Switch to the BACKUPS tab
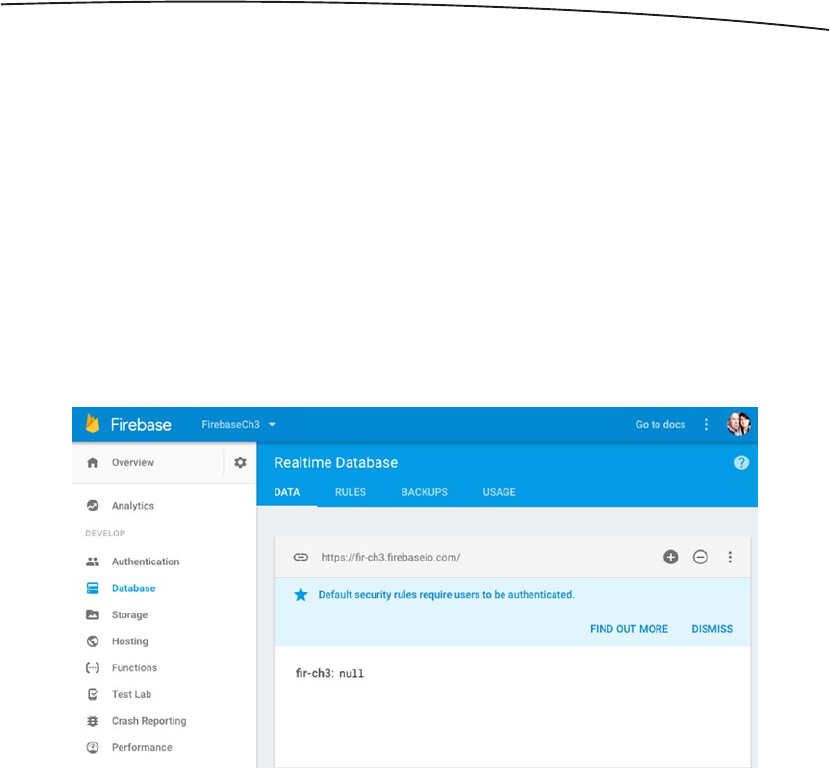The width and height of the screenshot is (830, 768). coord(424,492)
